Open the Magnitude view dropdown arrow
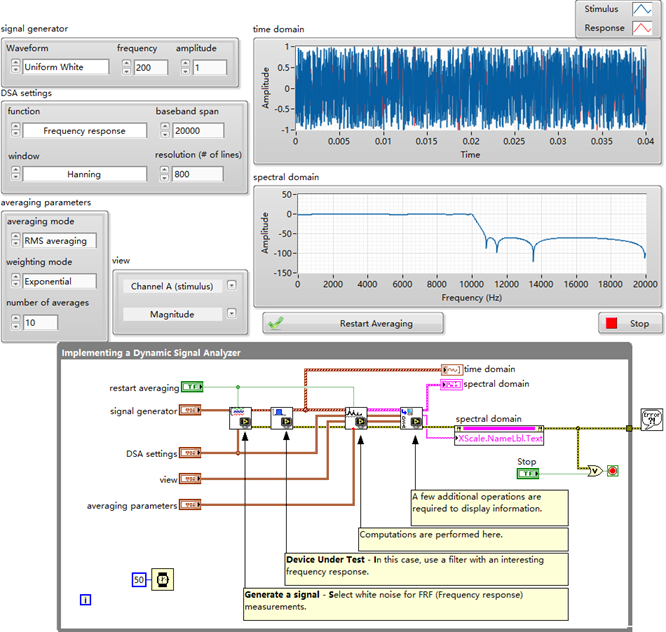Image resolution: width=666 pixels, height=632 pixels. click(232, 314)
